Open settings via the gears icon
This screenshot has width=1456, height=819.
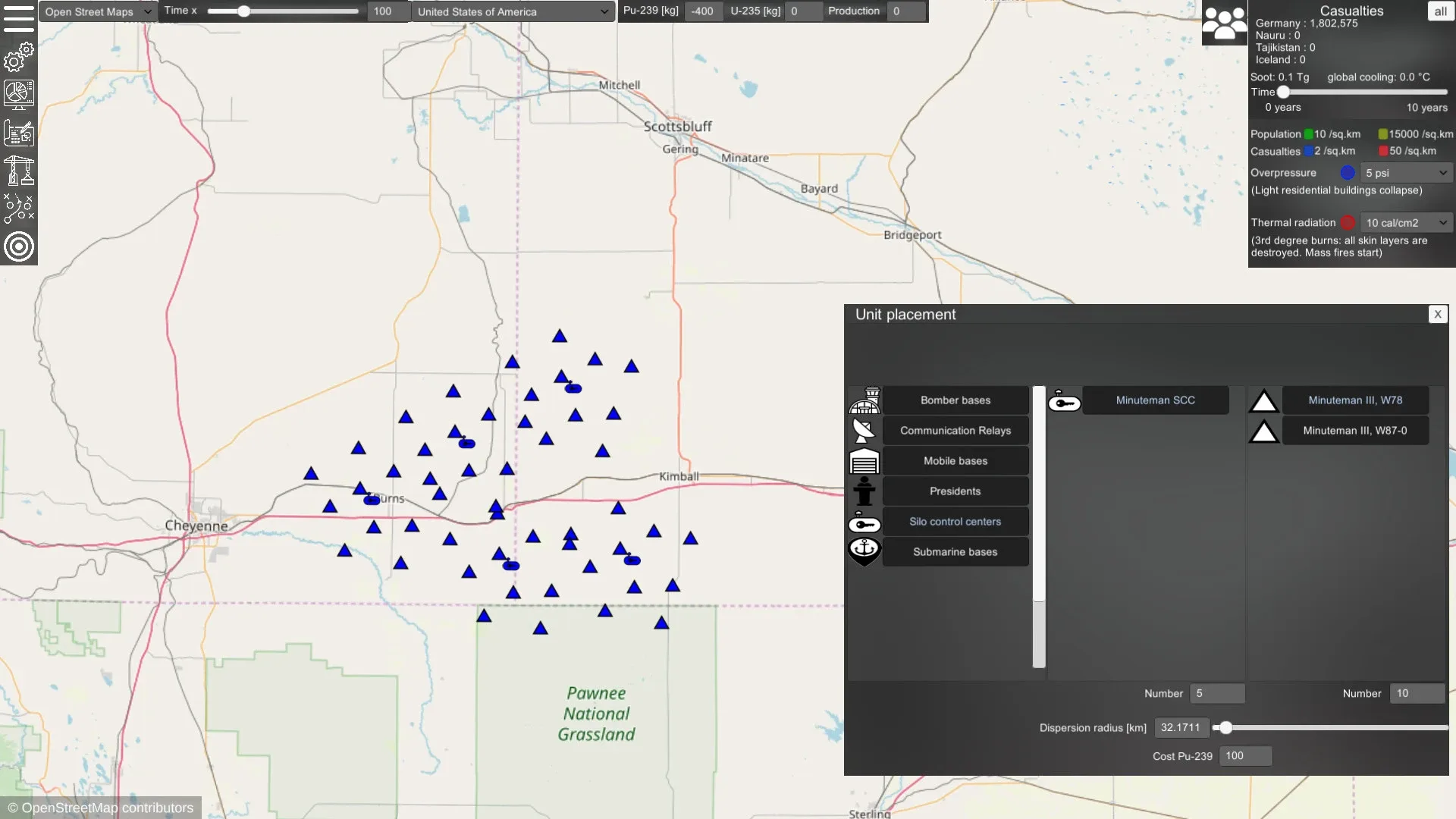click(19, 57)
